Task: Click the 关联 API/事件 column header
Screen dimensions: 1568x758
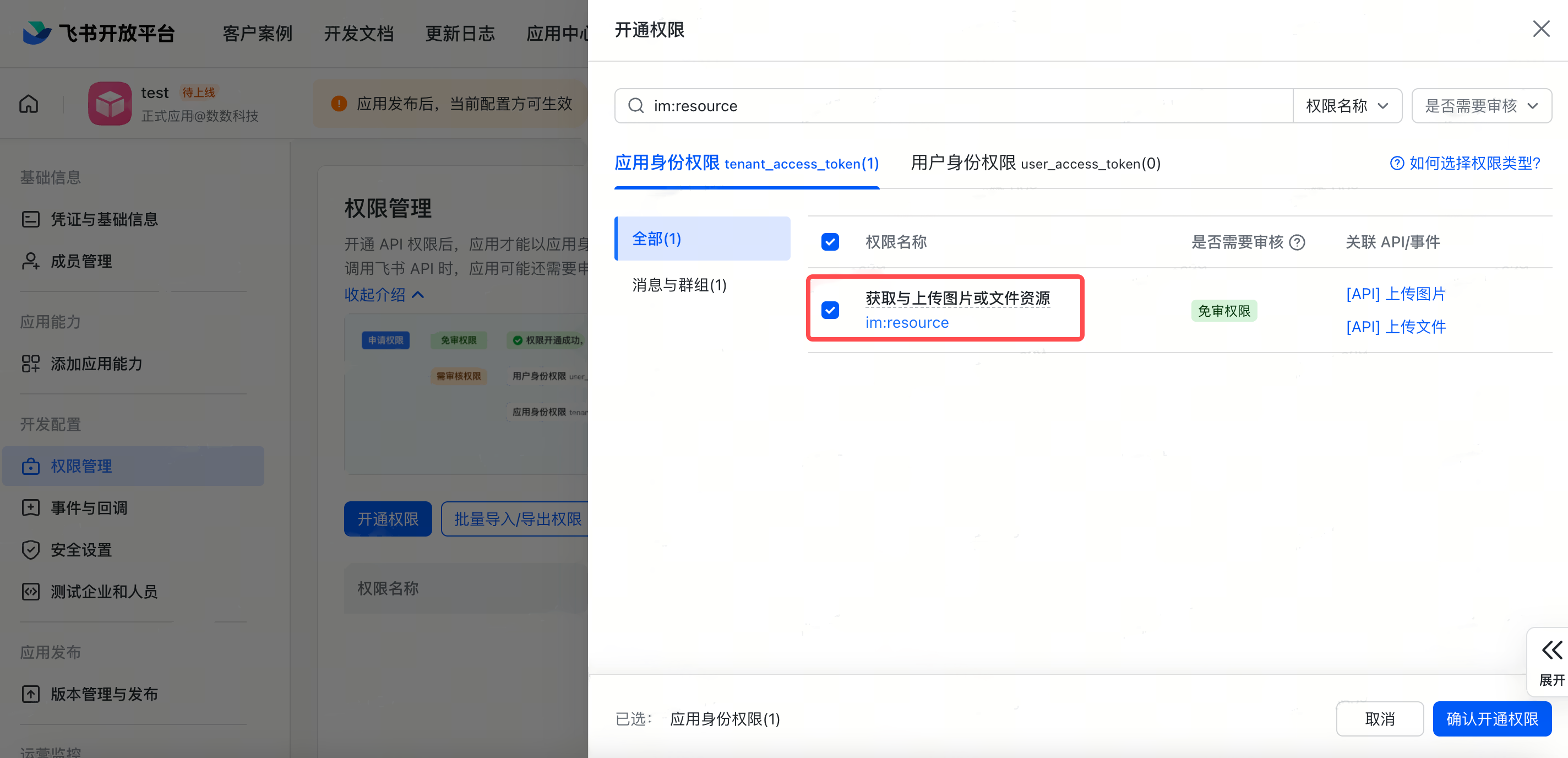Action: click(1393, 242)
